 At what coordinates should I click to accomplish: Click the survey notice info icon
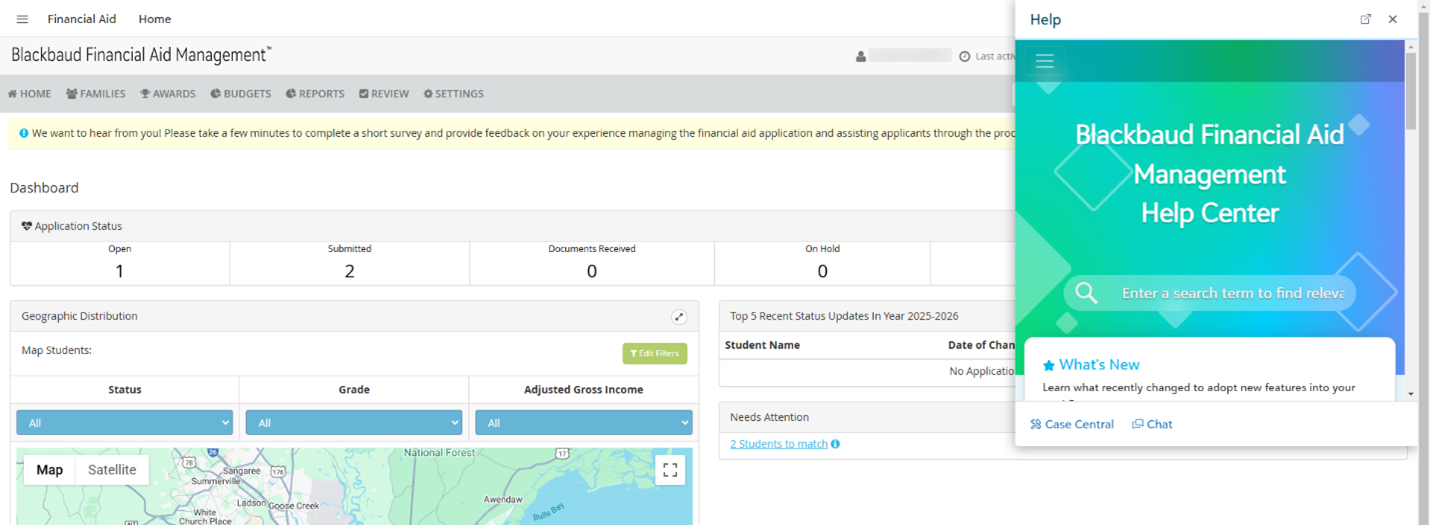click(x=24, y=133)
